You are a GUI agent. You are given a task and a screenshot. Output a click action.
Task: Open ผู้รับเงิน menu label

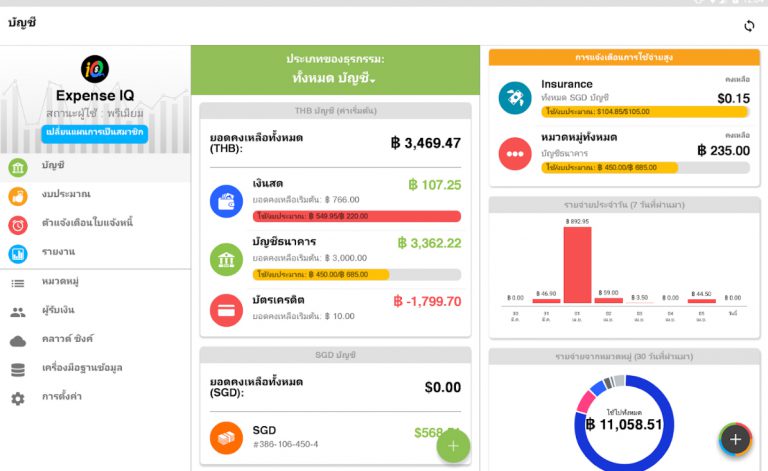(58, 309)
